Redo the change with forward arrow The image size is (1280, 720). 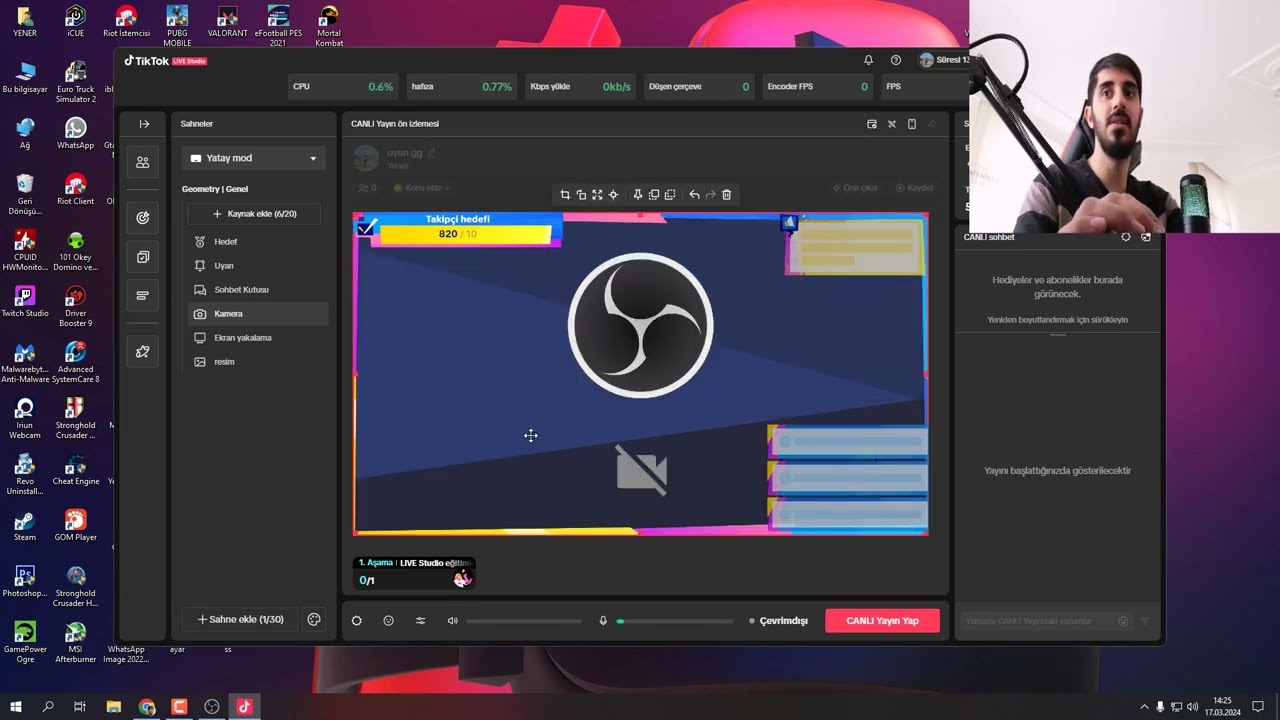click(x=710, y=195)
